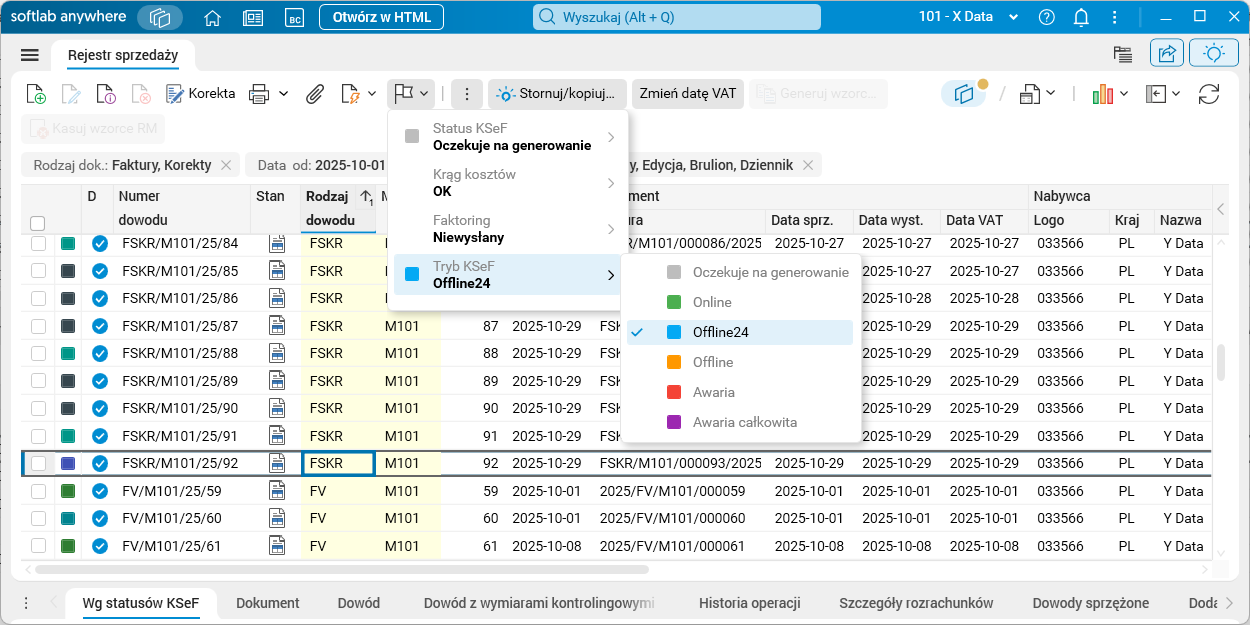
Task: Click the vertical scrollbar thumb of the table
Action: [x=1220, y=362]
